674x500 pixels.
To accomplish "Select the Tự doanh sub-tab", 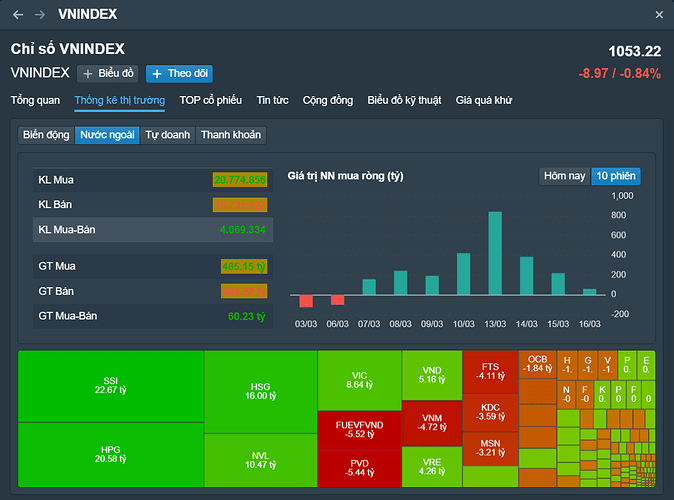I will pos(167,135).
